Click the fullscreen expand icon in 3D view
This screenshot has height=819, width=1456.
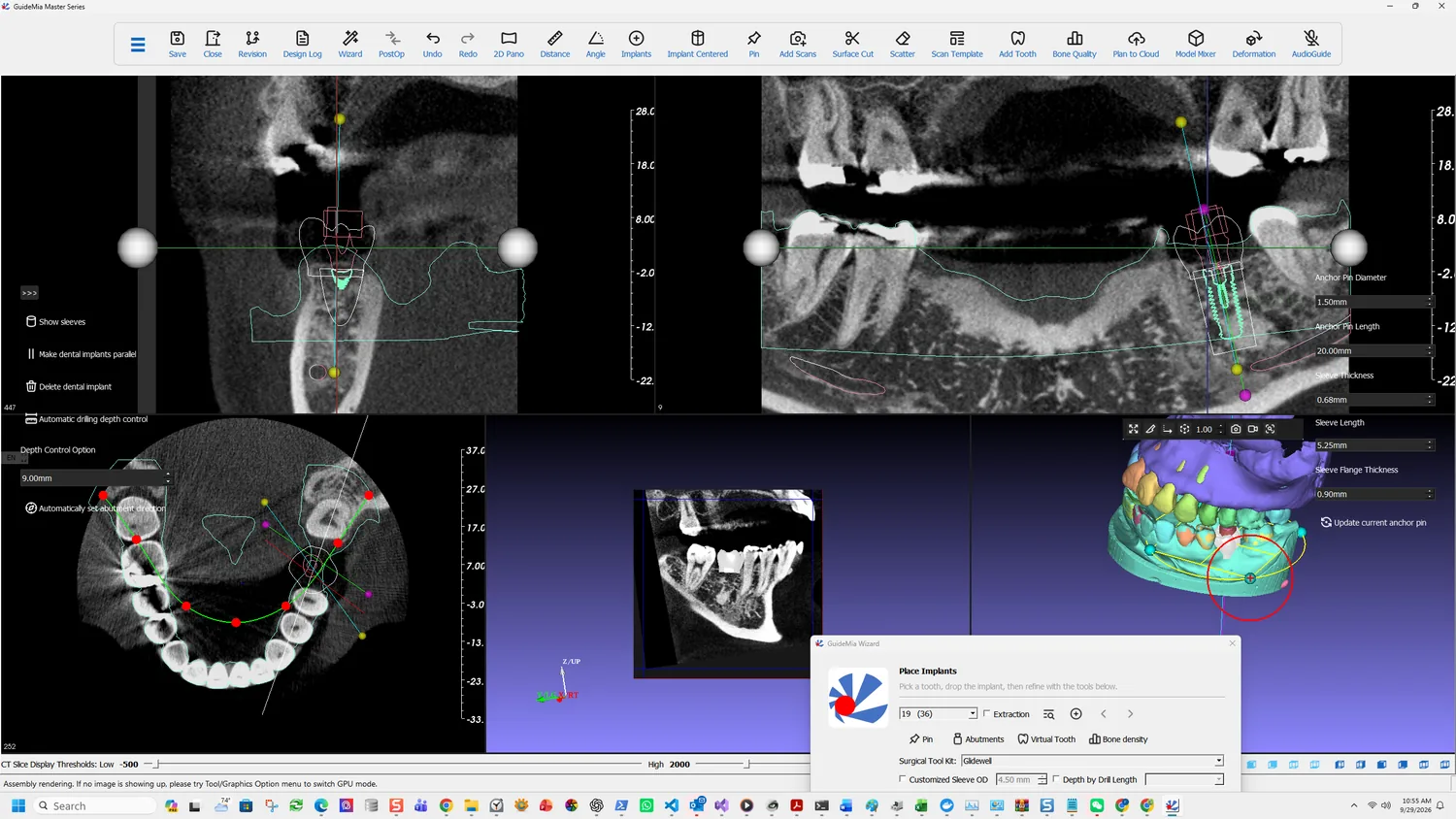click(1133, 429)
